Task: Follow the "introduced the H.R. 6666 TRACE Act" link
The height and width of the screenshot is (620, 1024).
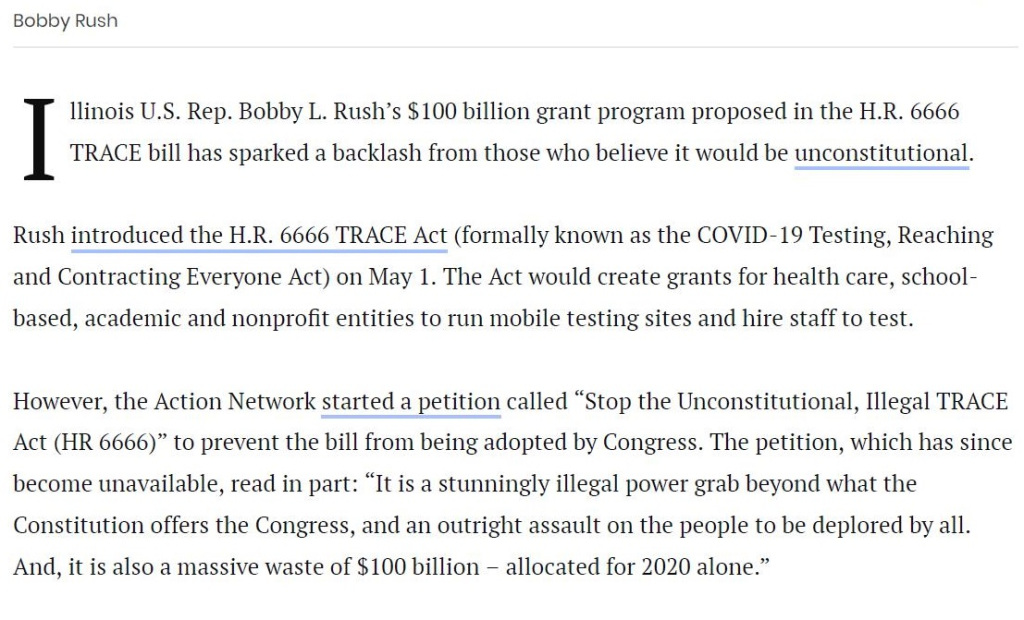Action: coord(259,237)
